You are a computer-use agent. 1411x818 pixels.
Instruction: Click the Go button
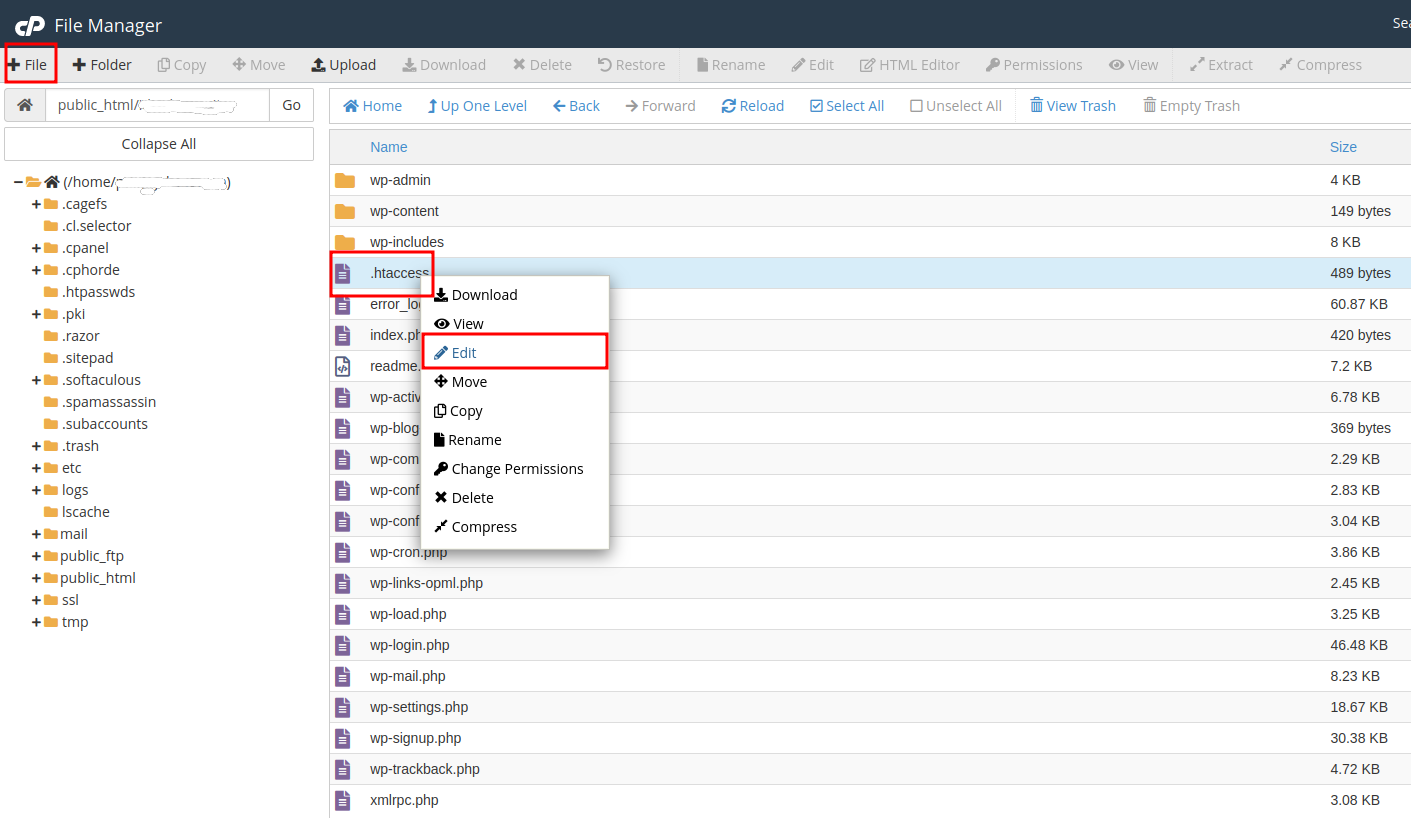[x=291, y=105]
